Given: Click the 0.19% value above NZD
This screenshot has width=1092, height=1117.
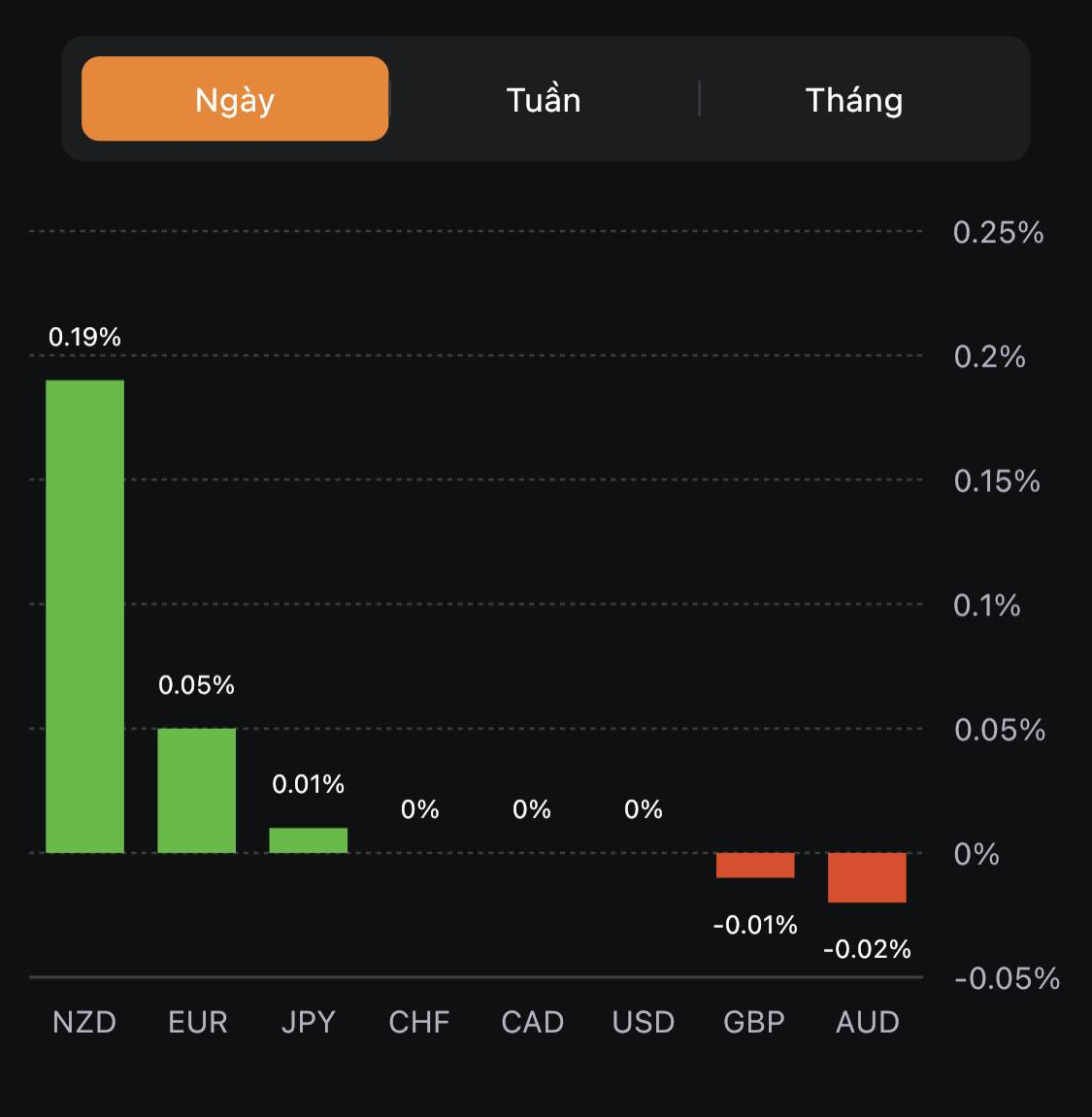Looking at the screenshot, I should tap(85, 337).
